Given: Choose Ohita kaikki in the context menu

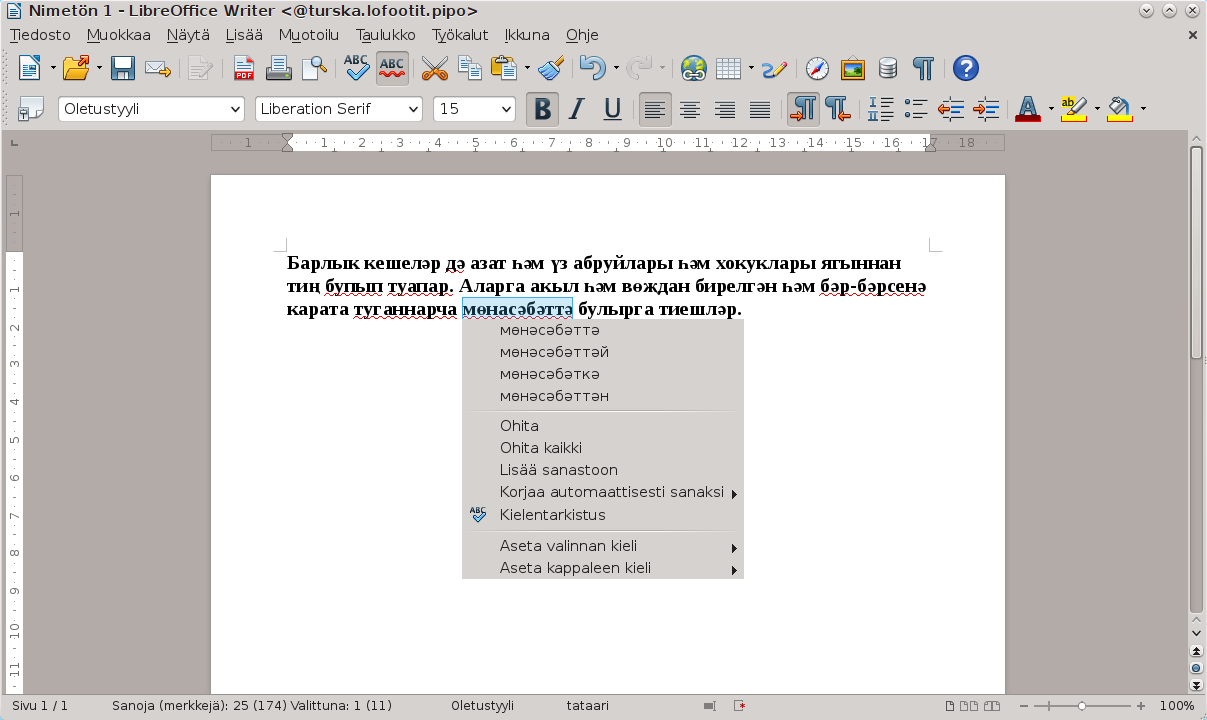Looking at the screenshot, I should point(603,448).
